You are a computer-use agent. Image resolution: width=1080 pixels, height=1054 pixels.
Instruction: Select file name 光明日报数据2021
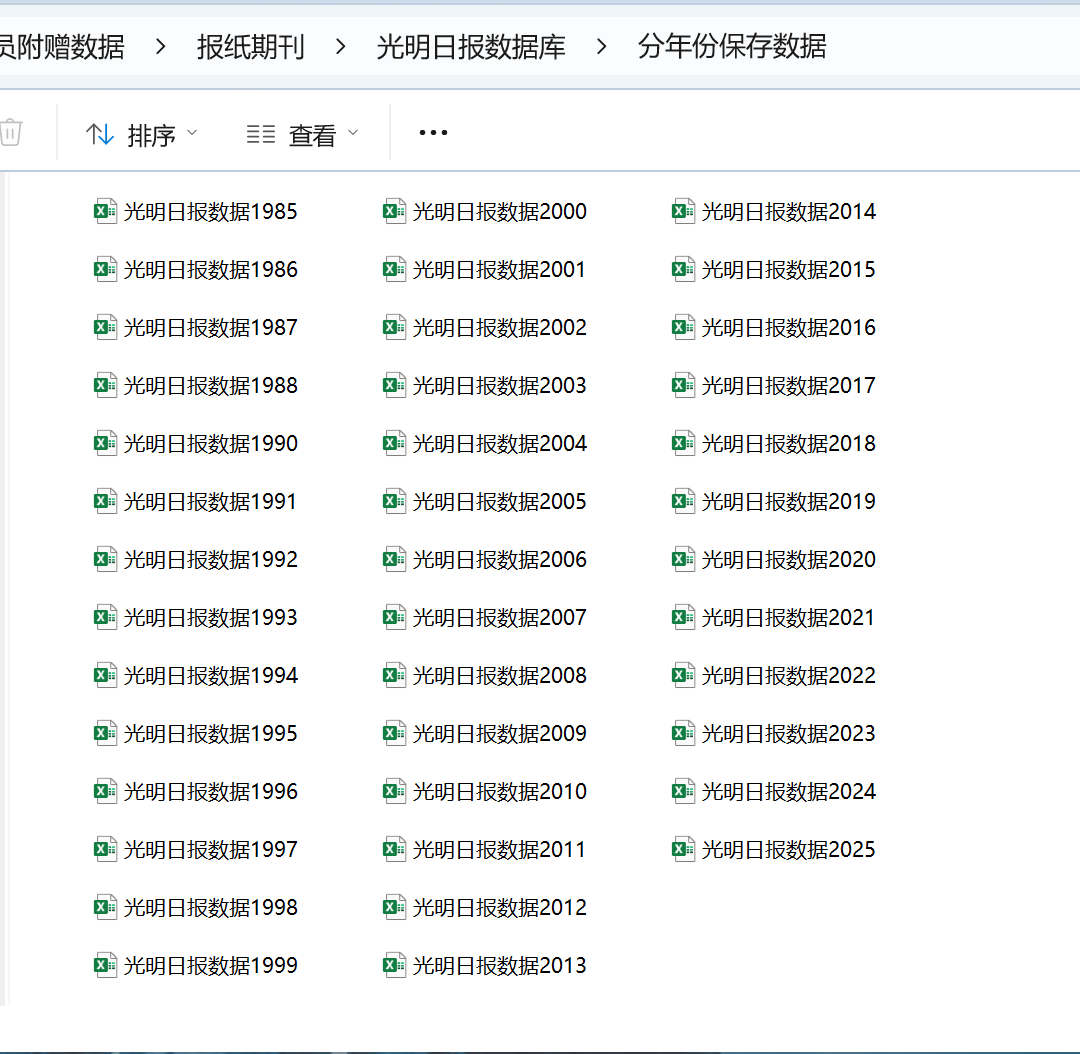[789, 617]
